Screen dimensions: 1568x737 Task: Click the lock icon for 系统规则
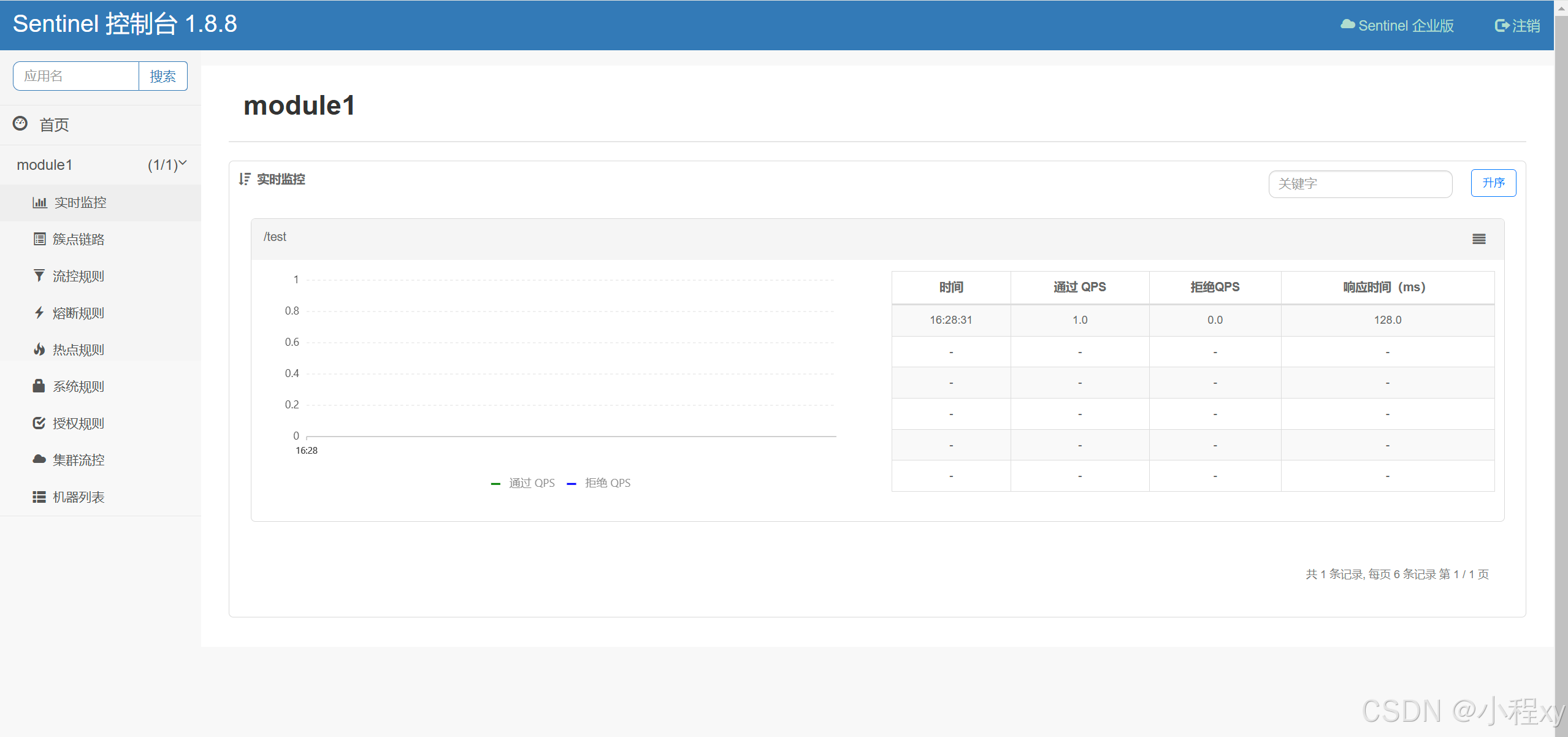(x=39, y=386)
